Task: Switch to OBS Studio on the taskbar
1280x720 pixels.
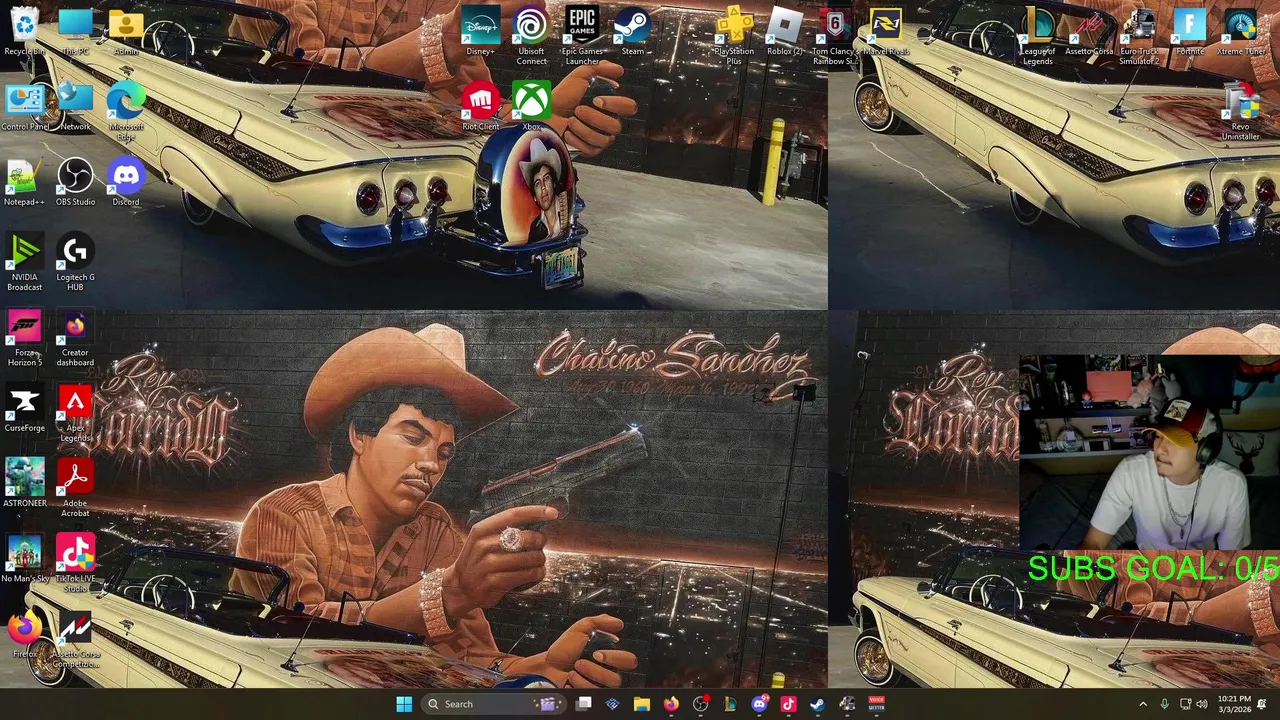Action: pyautogui.click(x=700, y=704)
